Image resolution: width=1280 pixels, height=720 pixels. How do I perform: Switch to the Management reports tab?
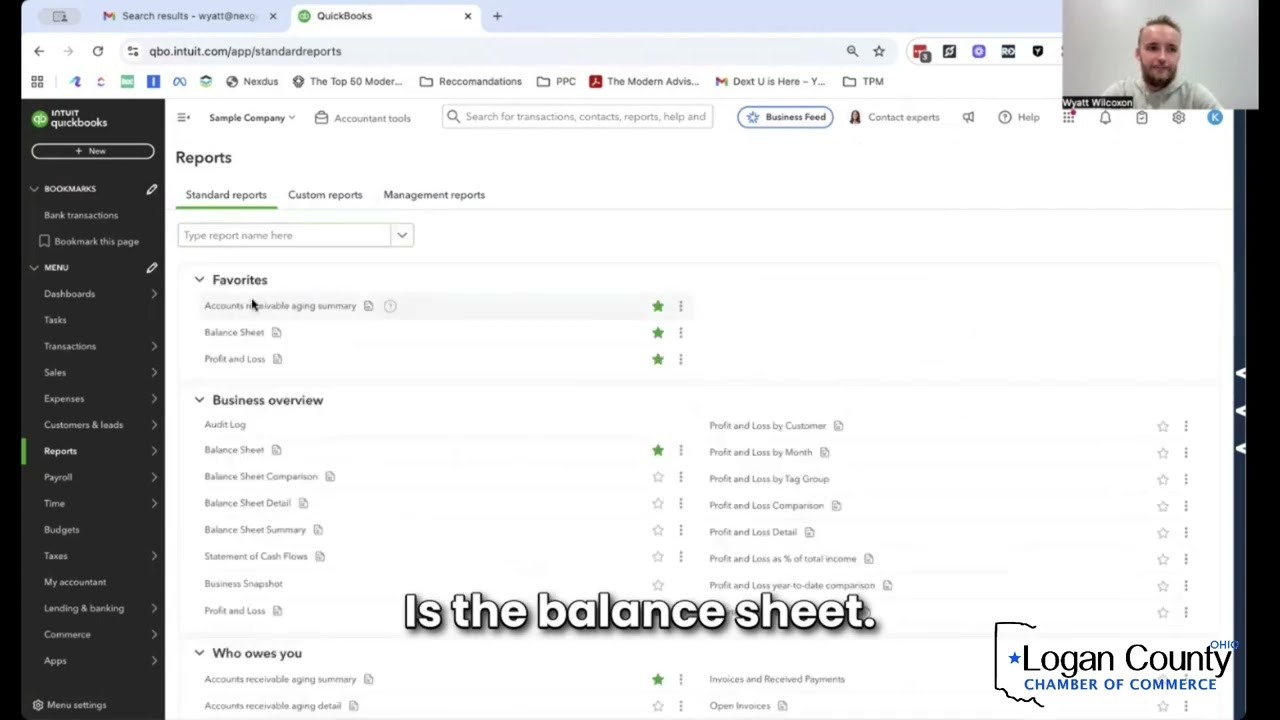click(434, 195)
